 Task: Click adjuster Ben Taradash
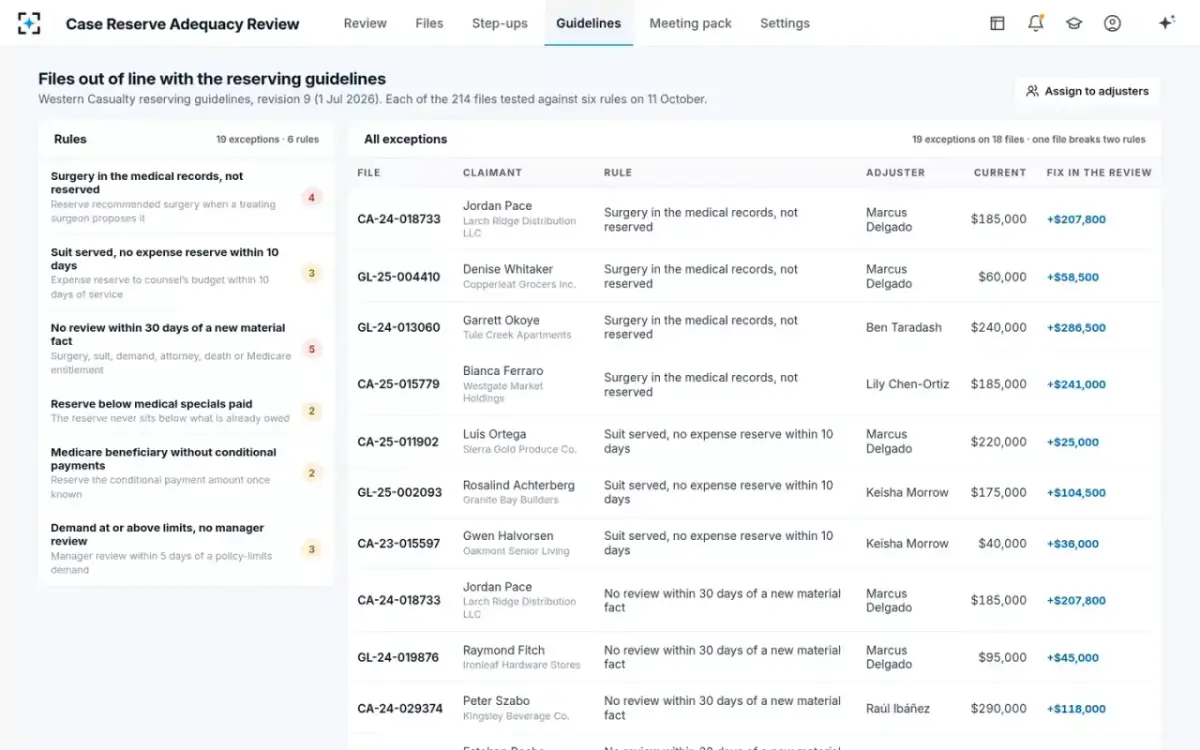pyautogui.click(x=904, y=327)
